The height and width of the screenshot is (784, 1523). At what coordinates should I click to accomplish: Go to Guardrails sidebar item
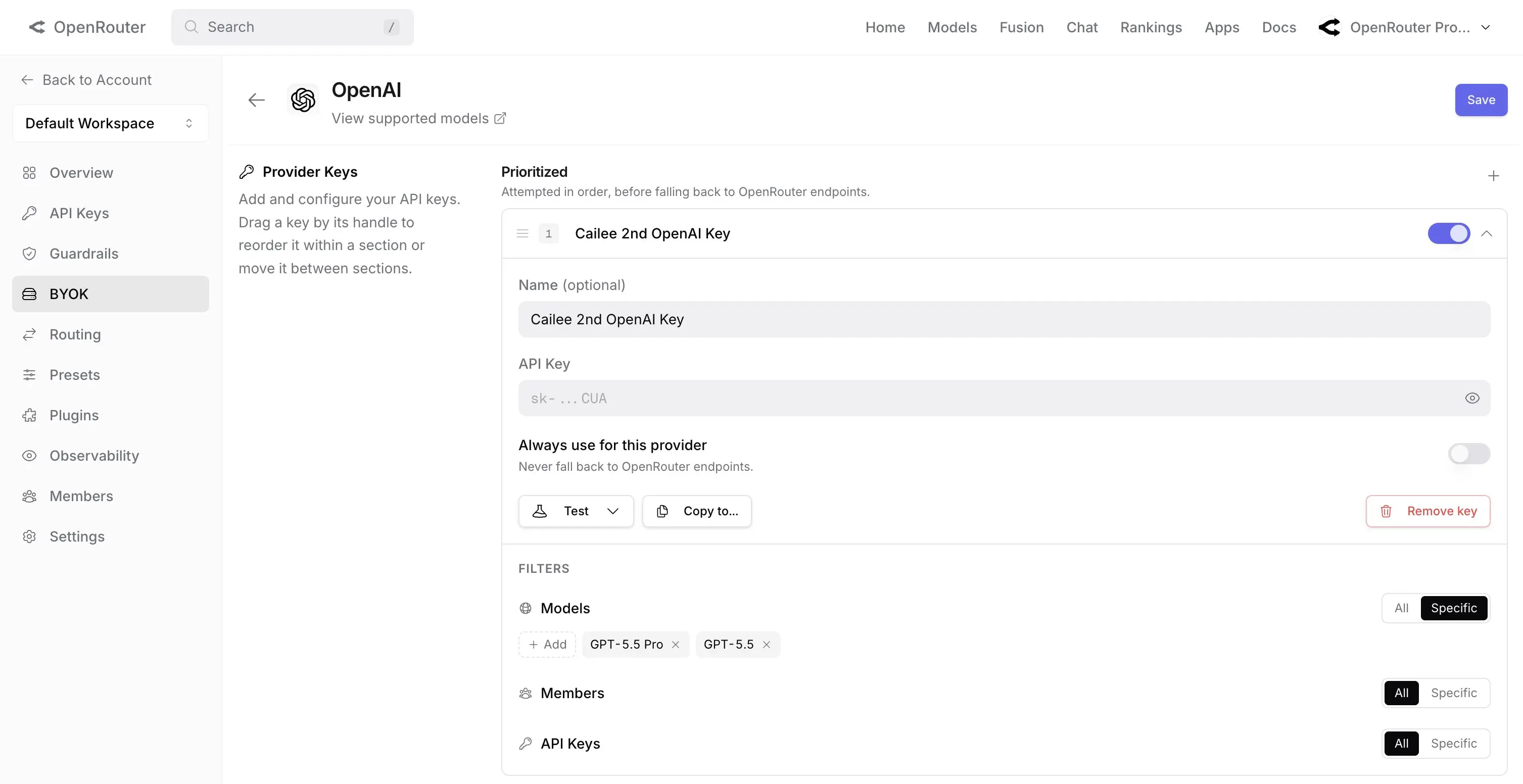point(111,254)
